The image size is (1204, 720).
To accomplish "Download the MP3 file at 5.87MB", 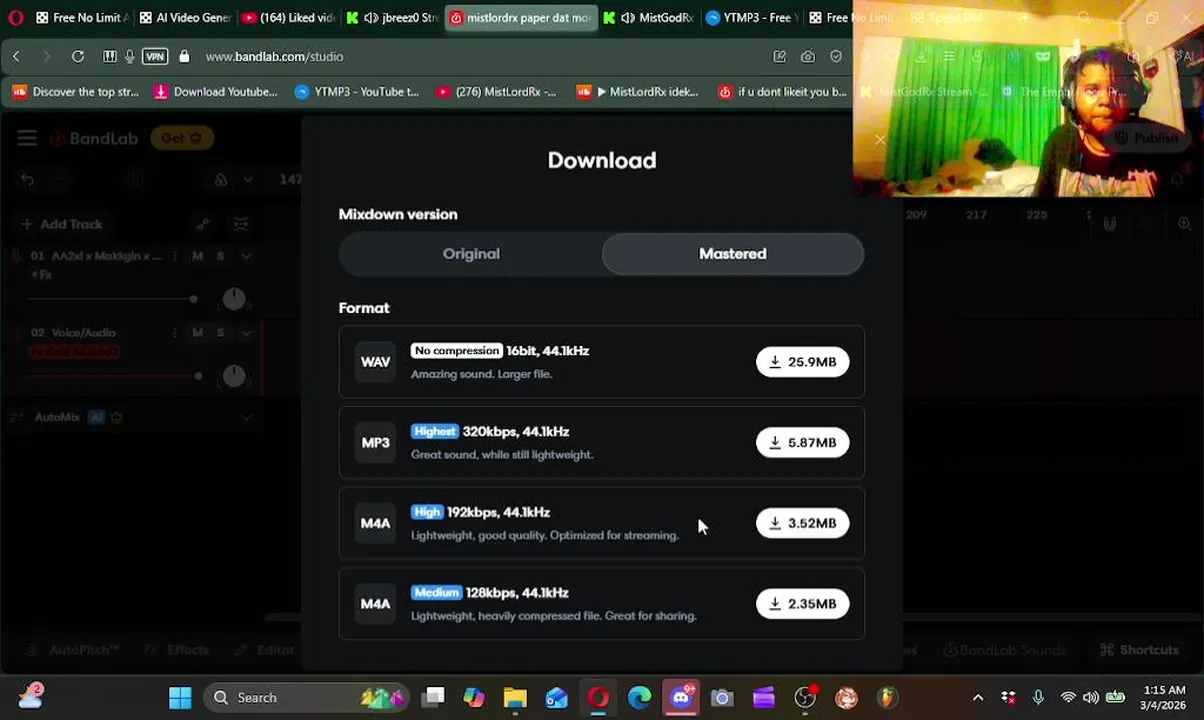I will pos(802,443).
